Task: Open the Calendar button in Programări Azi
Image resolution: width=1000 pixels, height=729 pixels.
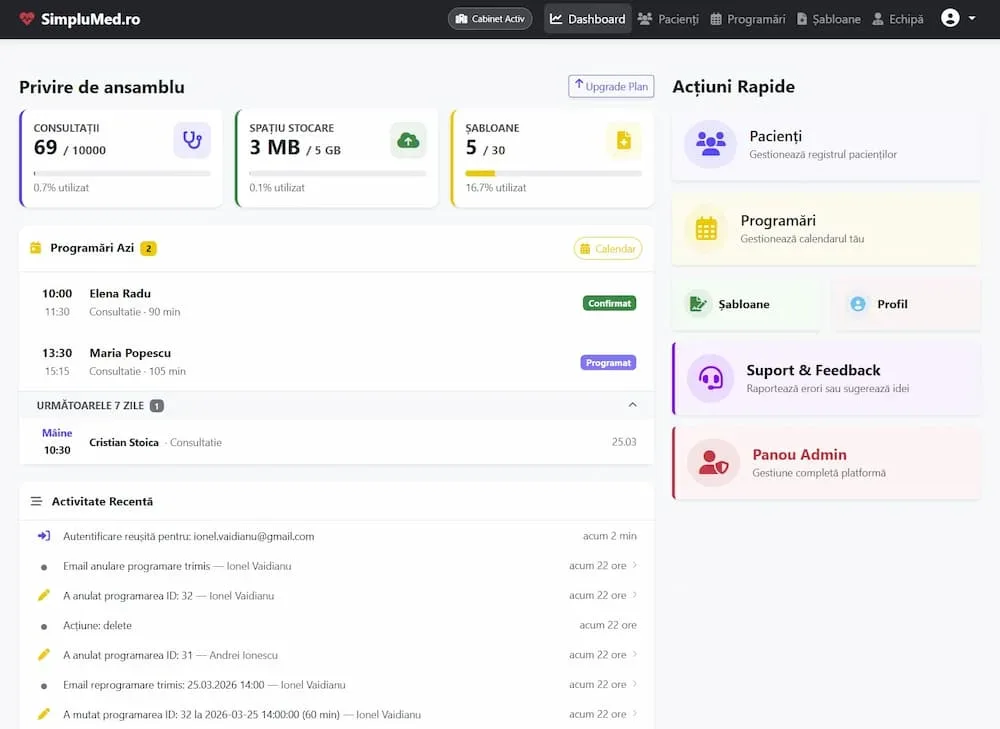Action: [x=608, y=248]
